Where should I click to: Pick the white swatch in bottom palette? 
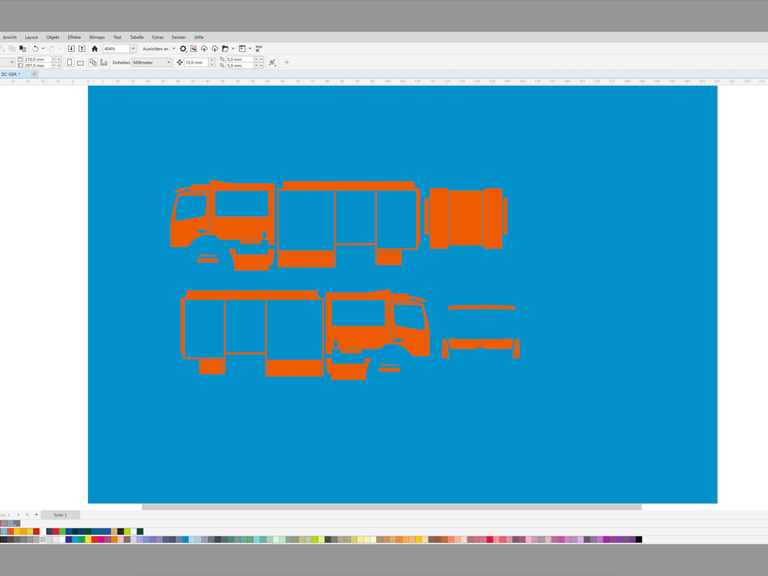[62, 540]
